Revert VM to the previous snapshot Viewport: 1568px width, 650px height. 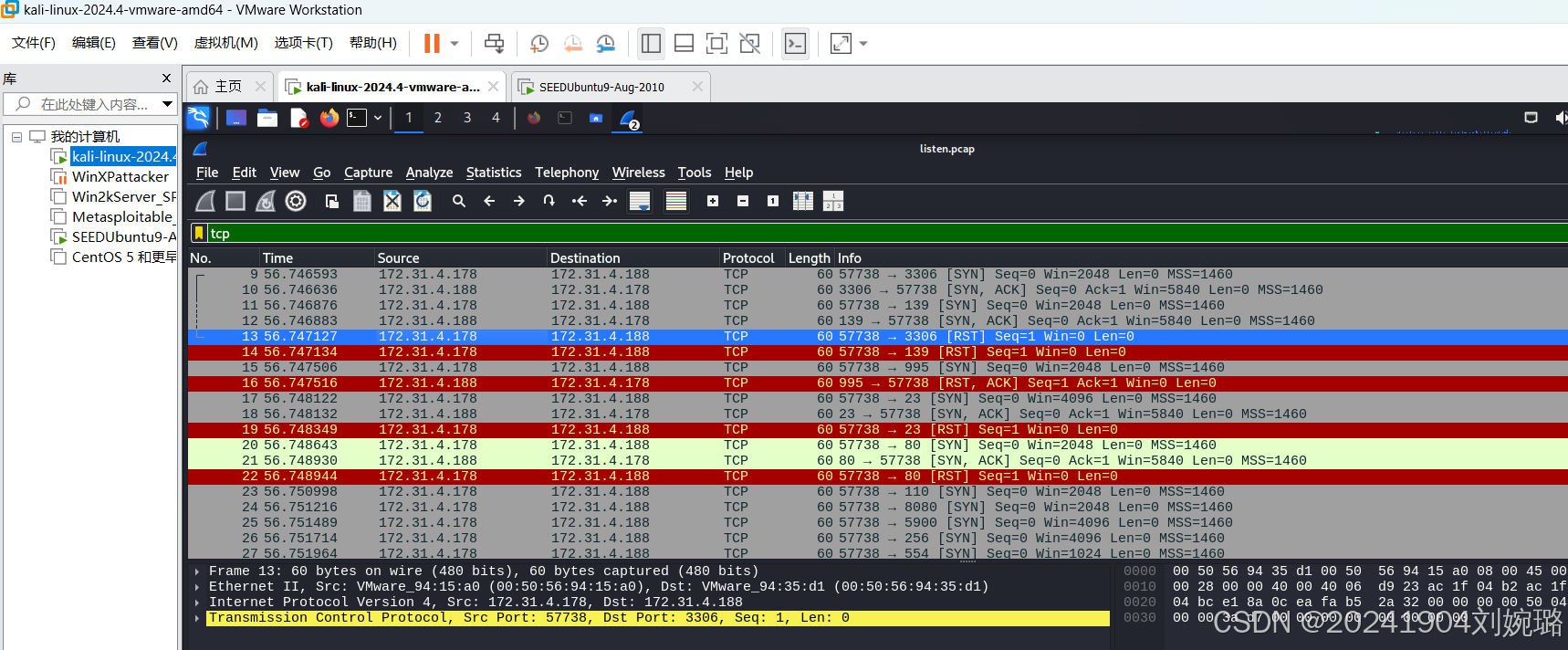[572, 43]
